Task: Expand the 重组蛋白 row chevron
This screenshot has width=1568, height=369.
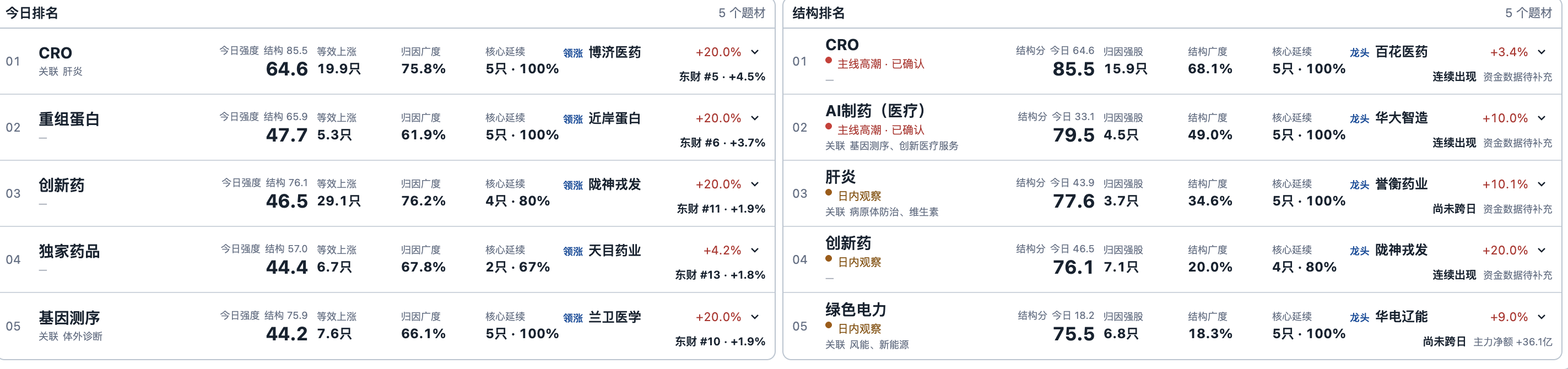Action: (755, 118)
